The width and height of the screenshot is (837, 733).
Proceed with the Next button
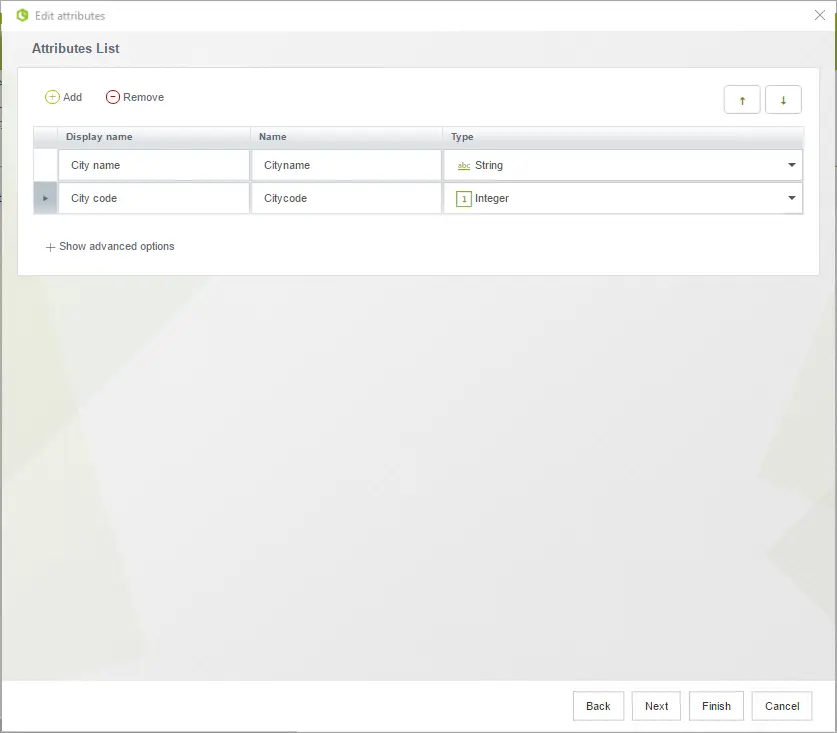[656, 706]
